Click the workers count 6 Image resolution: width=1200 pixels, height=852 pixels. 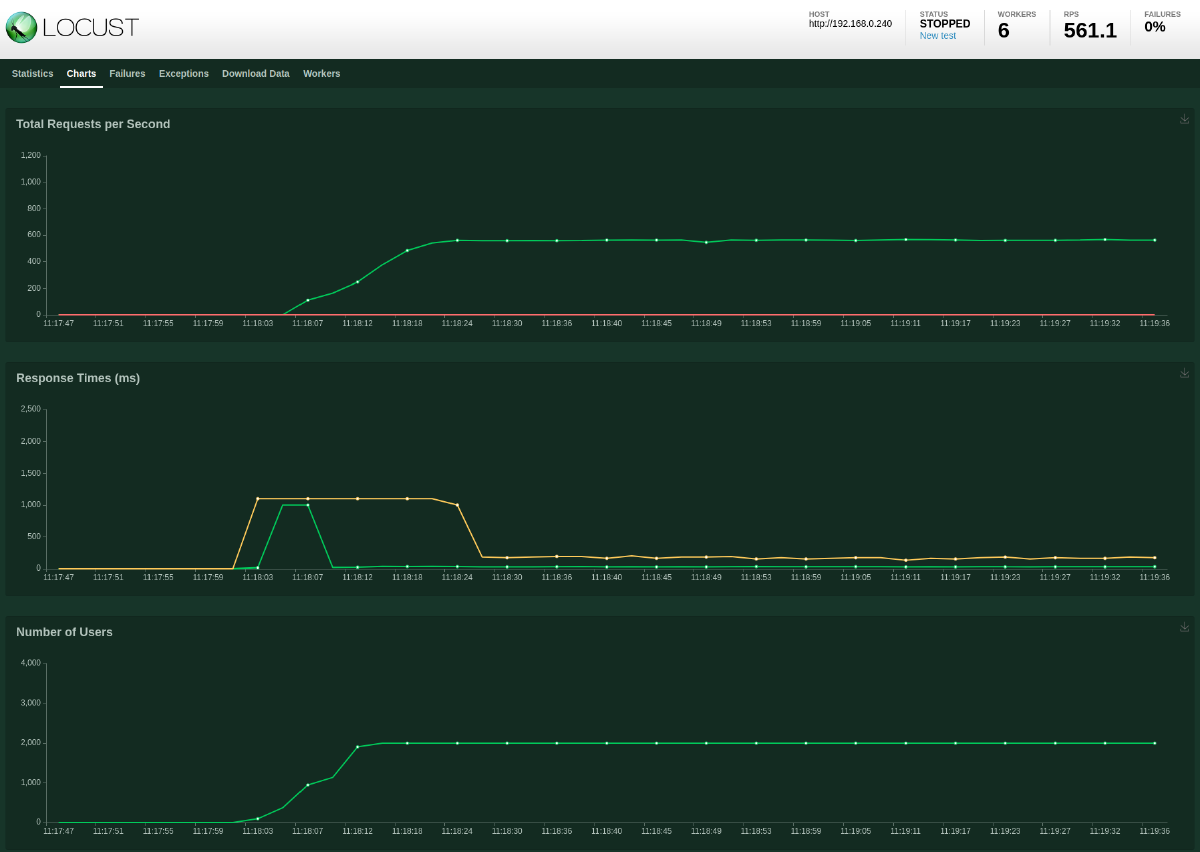[x=1003, y=30]
